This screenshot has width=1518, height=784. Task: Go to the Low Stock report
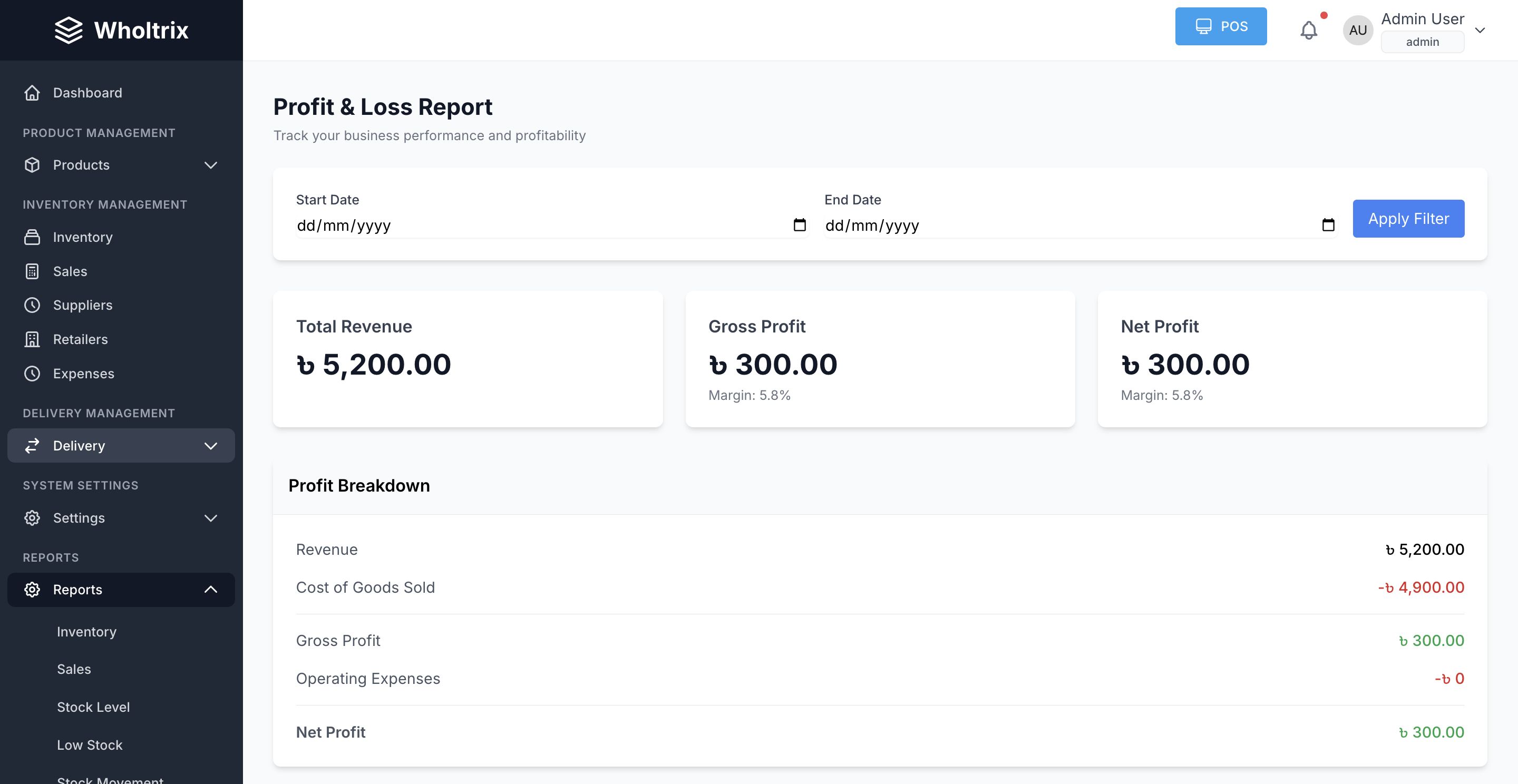point(90,745)
